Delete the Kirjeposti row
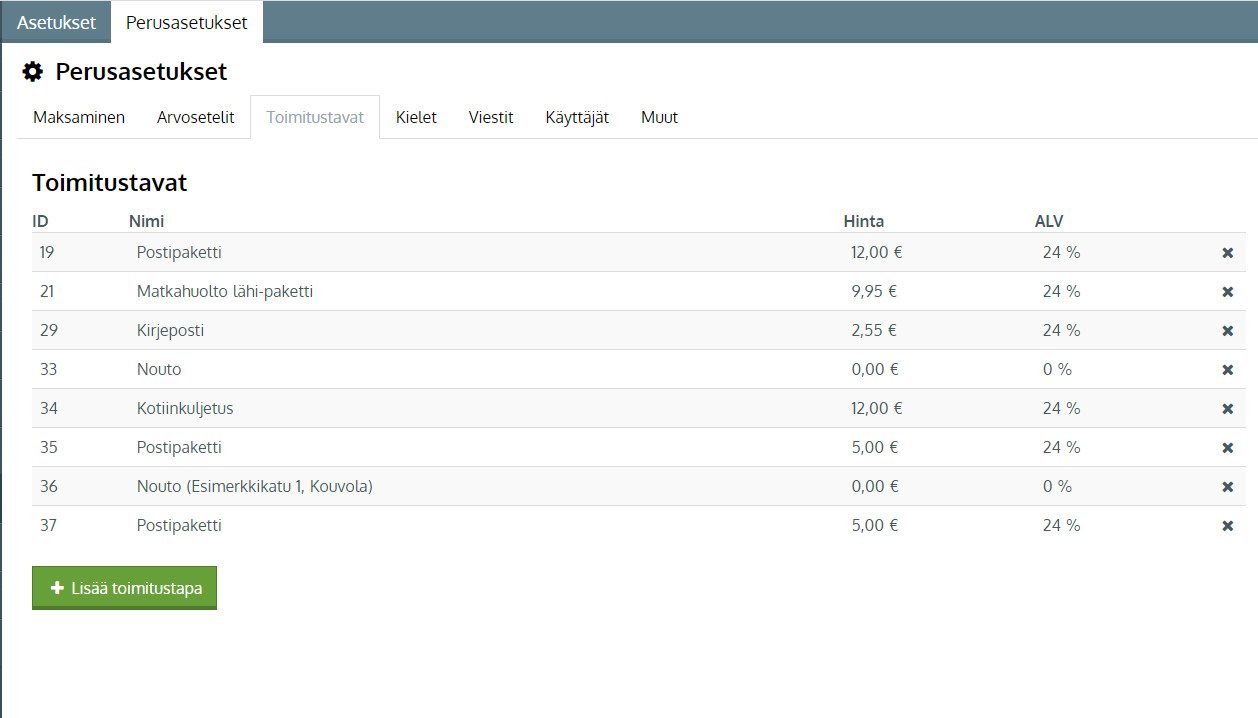The width and height of the screenshot is (1258, 718). pos(1228,331)
